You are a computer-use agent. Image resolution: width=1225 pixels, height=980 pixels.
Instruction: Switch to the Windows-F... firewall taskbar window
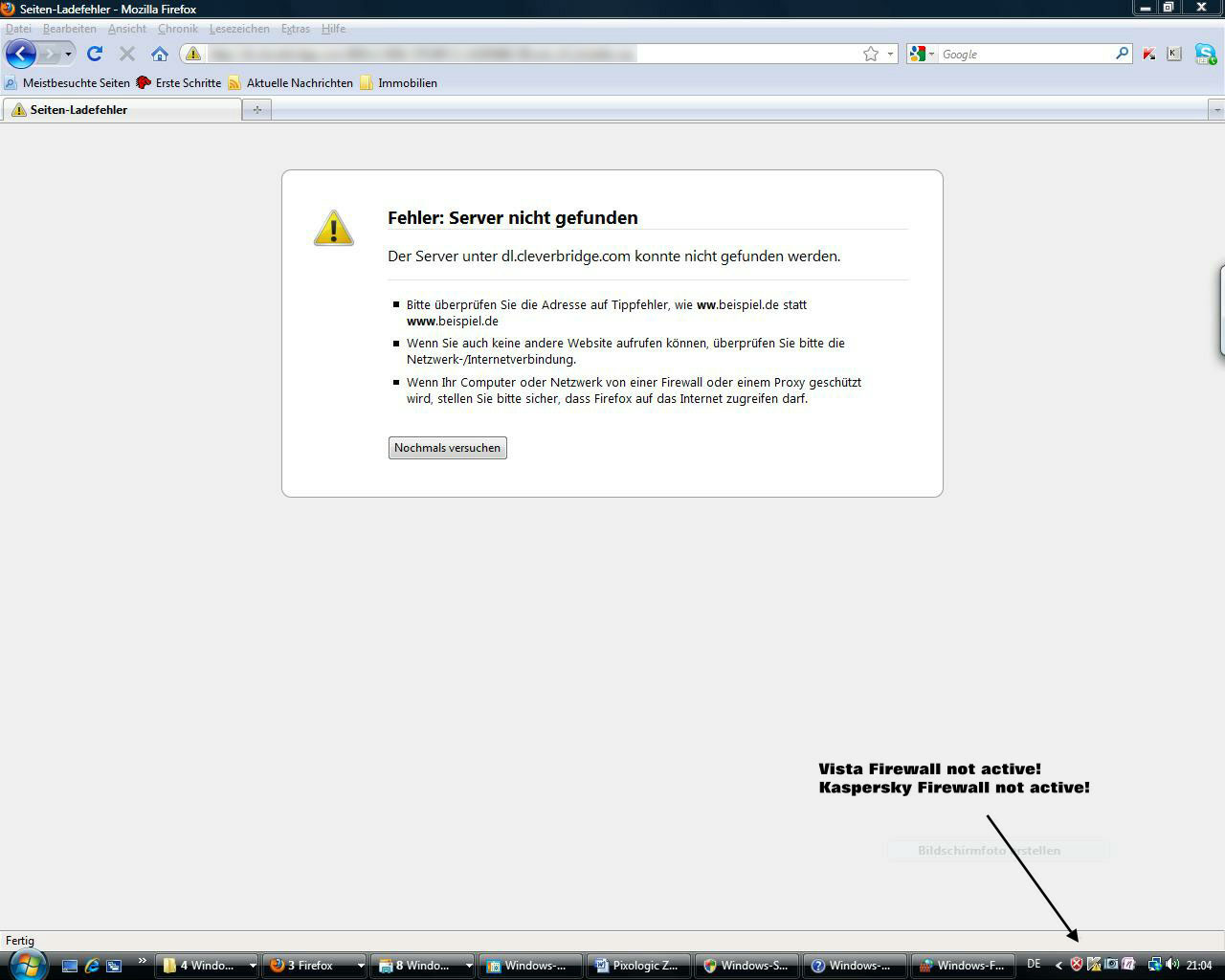point(964,966)
